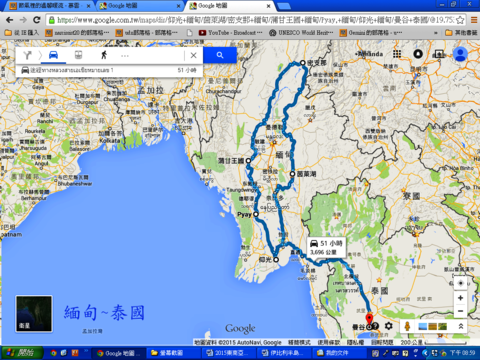
Task: Center map on my location button
Action: pyautogui.click(x=461, y=283)
